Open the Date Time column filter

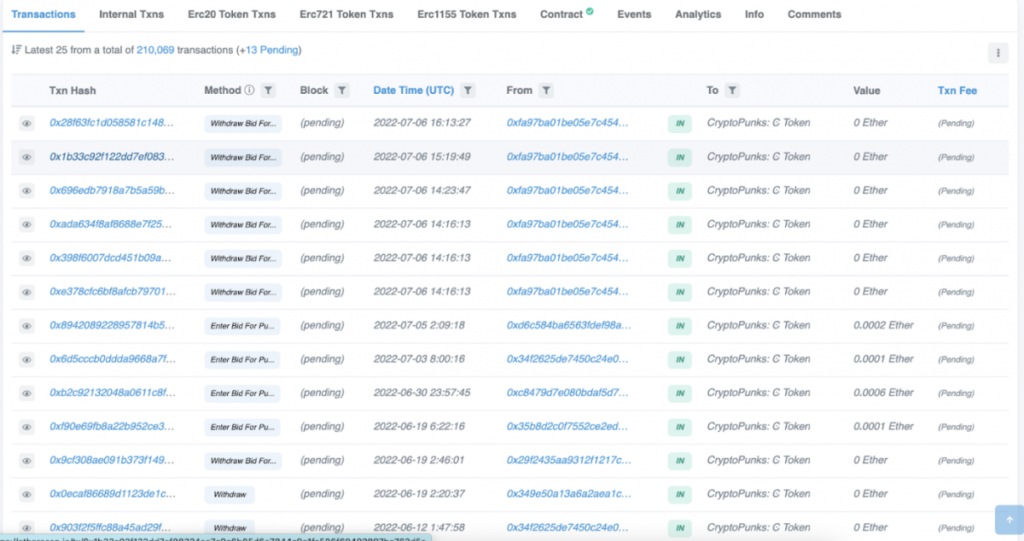[x=468, y=91]
